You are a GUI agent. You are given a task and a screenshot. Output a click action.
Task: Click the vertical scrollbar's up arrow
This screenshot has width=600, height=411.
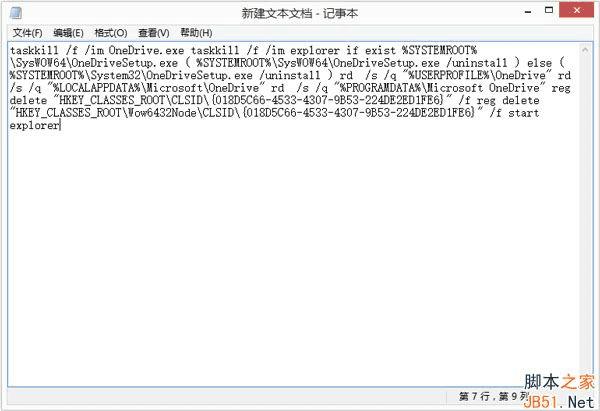click(585, 50)
